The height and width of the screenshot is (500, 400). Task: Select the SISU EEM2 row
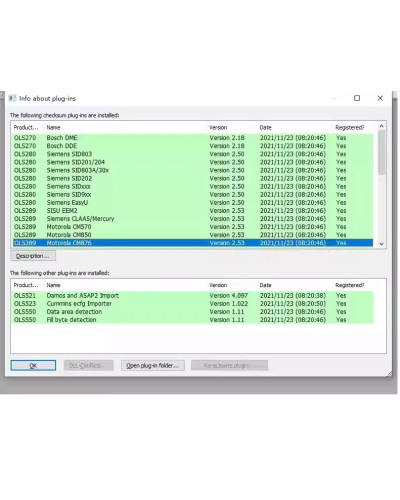click(193, 211)
